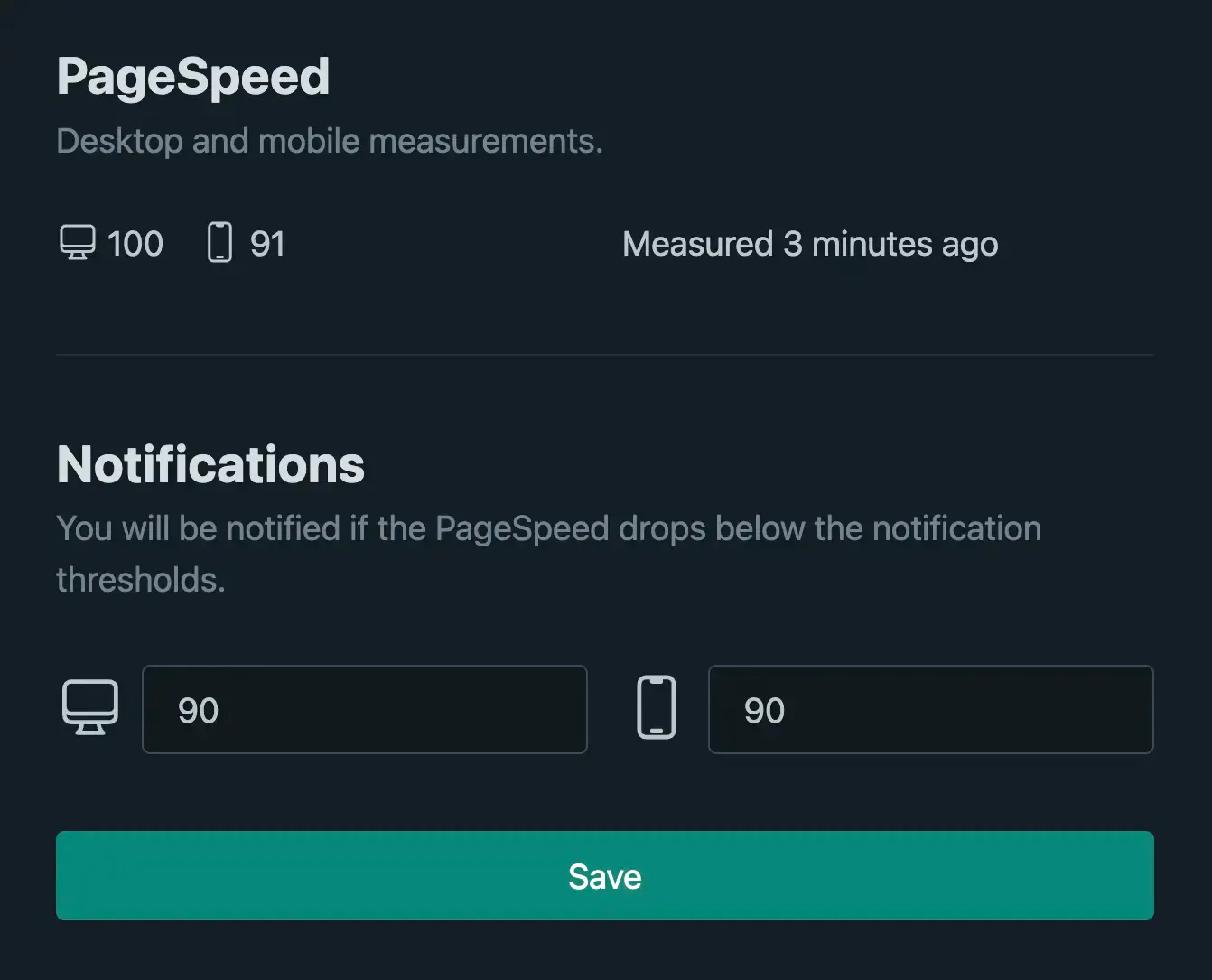Click the word 'thresholds.' in the description

[x=141, y=580]
